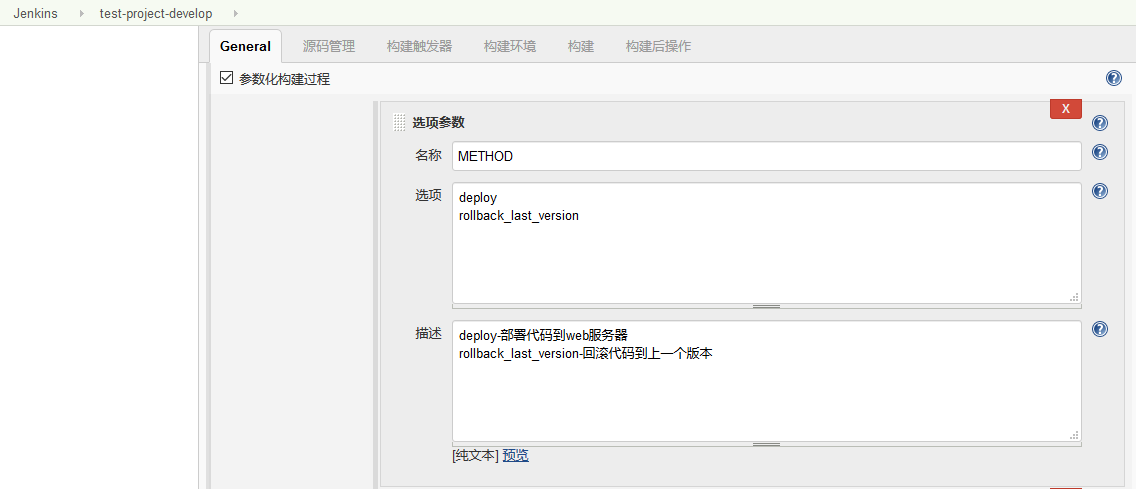Click Jenkins breadcrumb link
The width and height of the screenshot is (1136, 489).
click(x=33, y=14)
